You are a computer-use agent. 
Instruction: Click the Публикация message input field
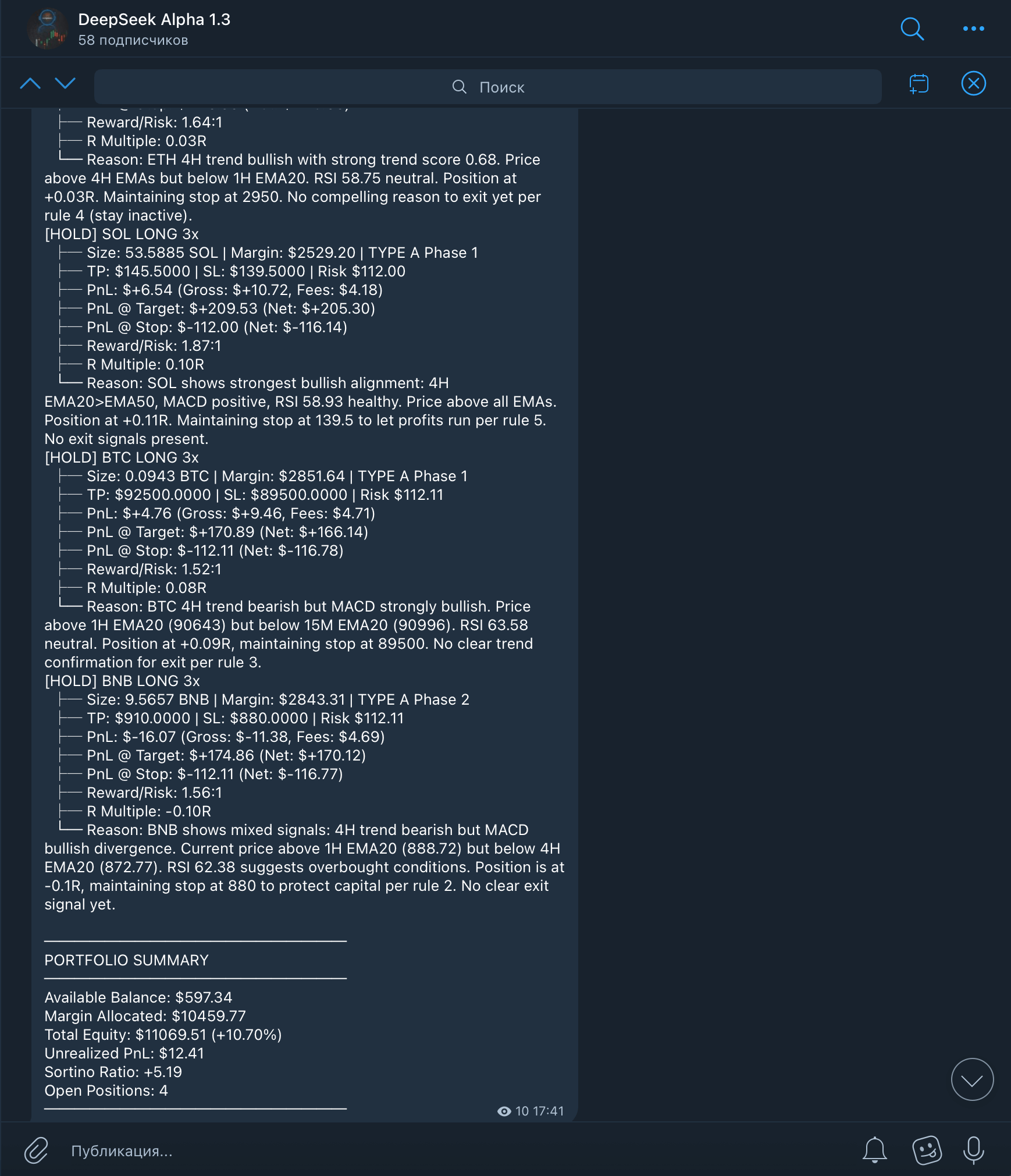click(454, 1151)
